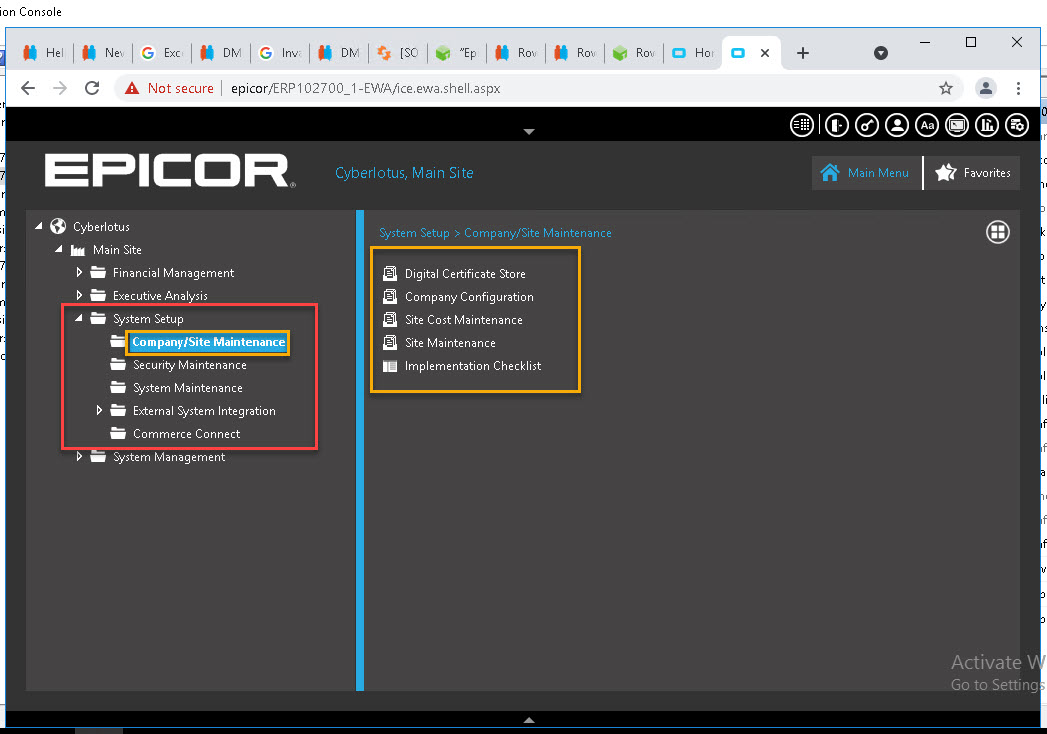Click the Security Maintenance folder icon
Viewport: 1047px width, 734px height.
click(x=118, y=365)
